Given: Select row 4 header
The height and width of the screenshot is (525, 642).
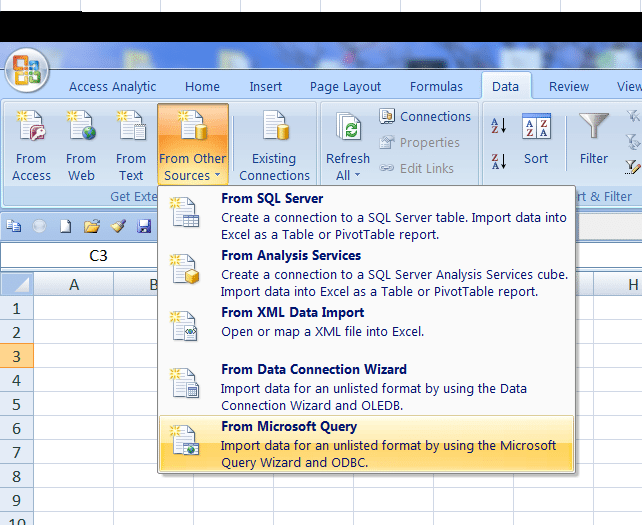Looking at the screenshot, I should point(16,380).
